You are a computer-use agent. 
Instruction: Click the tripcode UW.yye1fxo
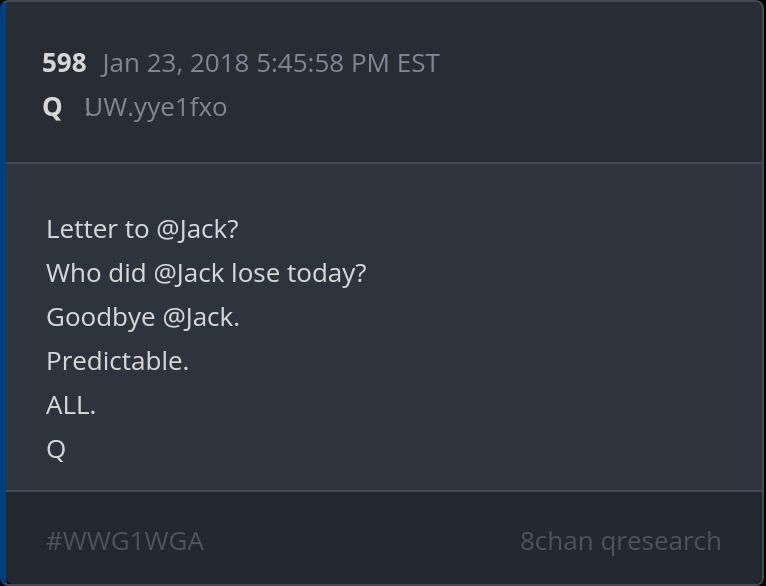[x=156, y=107]
